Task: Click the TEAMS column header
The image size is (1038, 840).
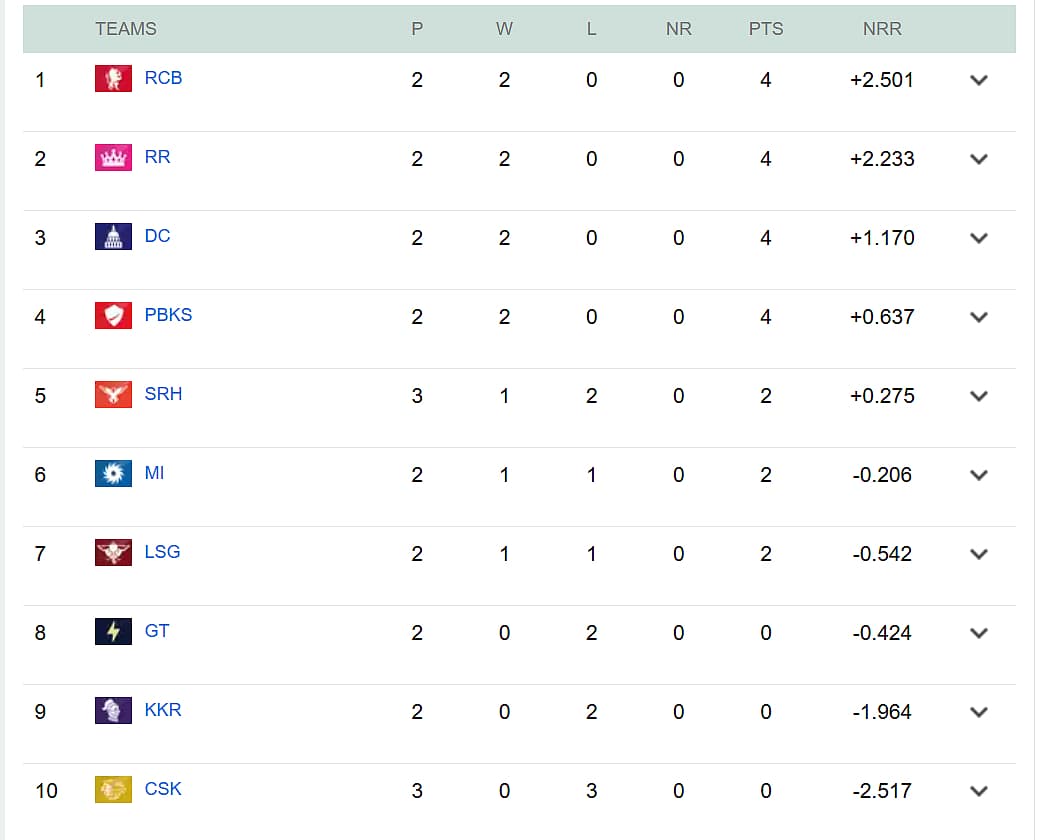Action: coord(126,29)
